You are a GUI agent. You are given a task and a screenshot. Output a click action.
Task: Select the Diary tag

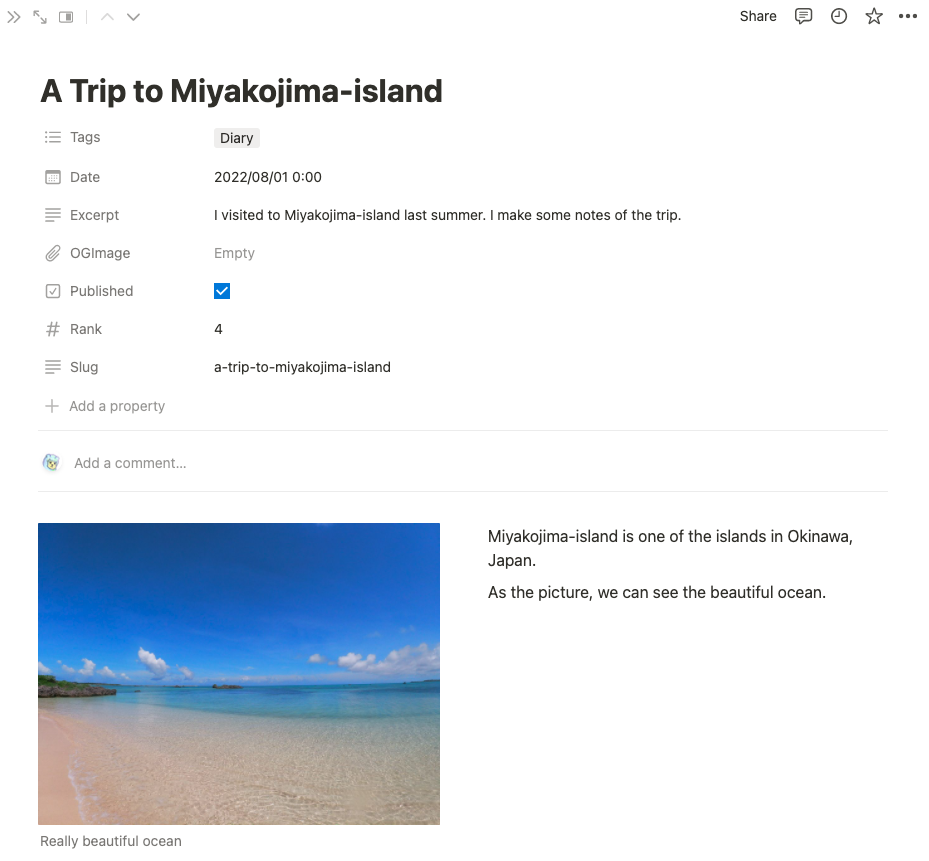tap(236, 138)
